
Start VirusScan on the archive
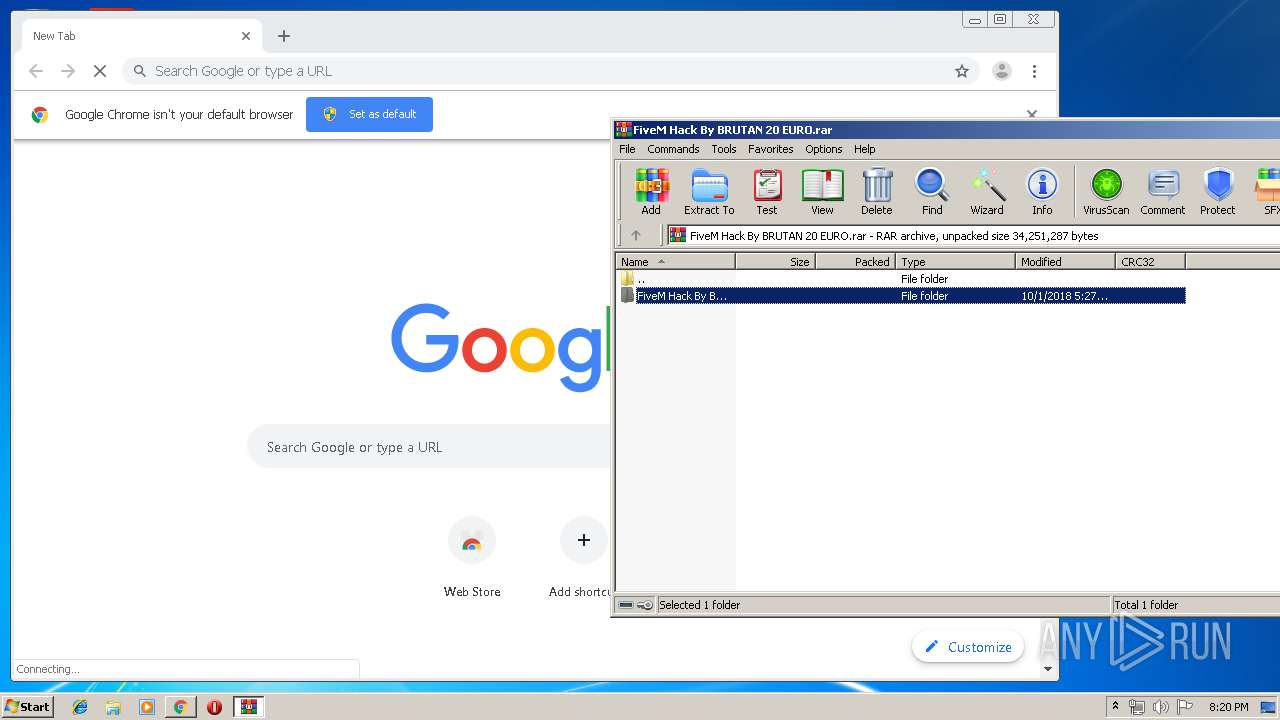pyautogui.click(x=1106, y=191)
